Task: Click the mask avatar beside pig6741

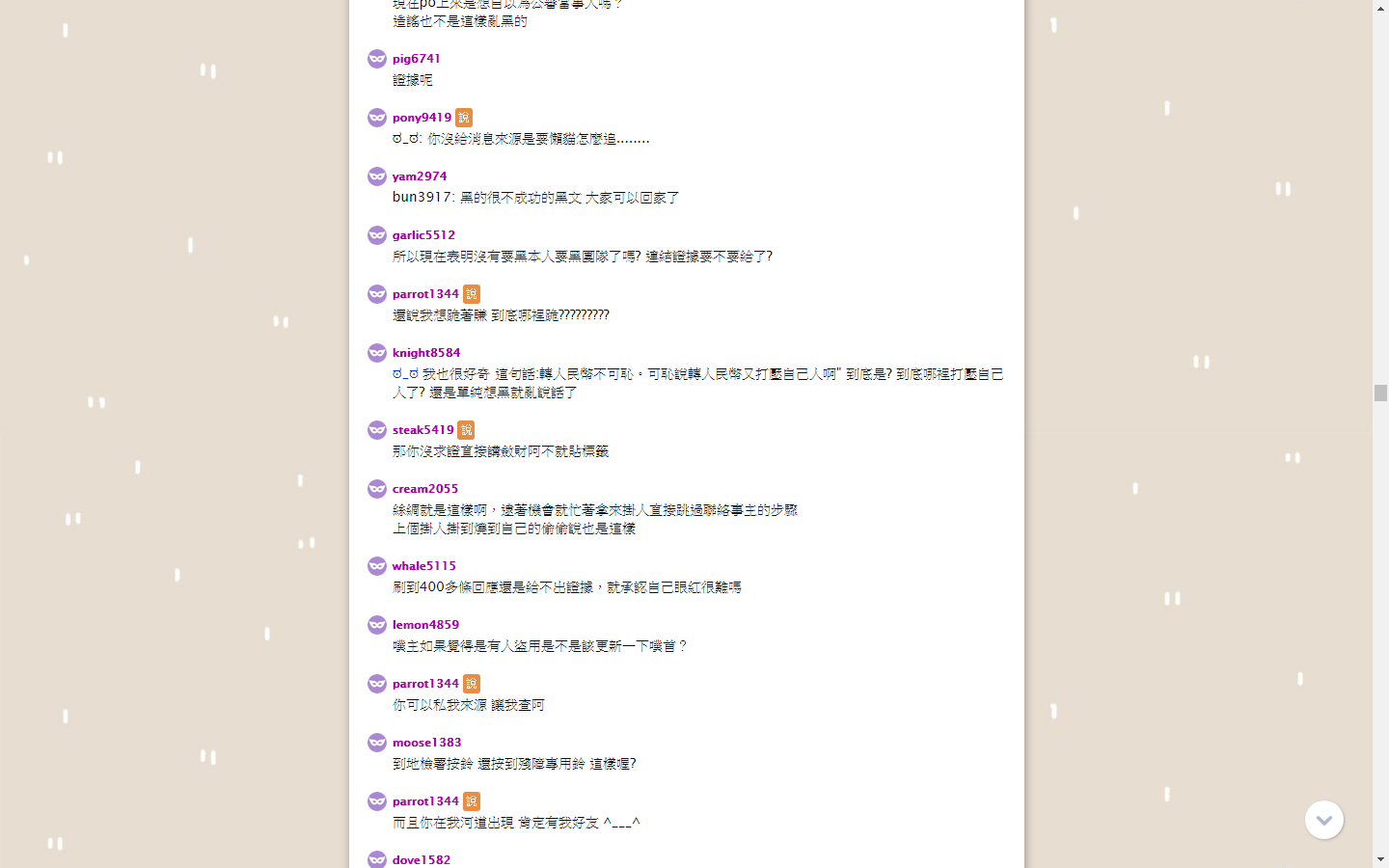Action: point(377,59)
